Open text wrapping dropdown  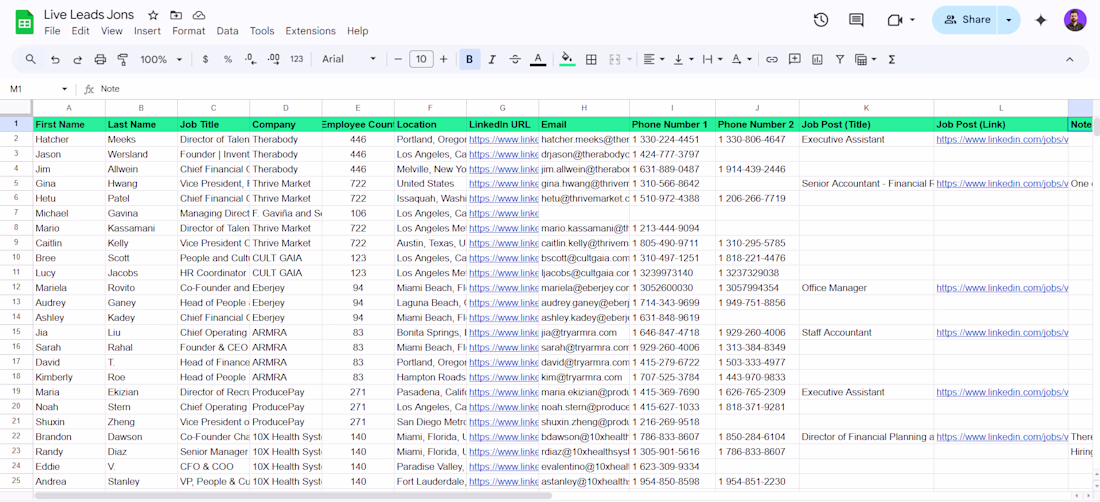click(x=712, y=60)
